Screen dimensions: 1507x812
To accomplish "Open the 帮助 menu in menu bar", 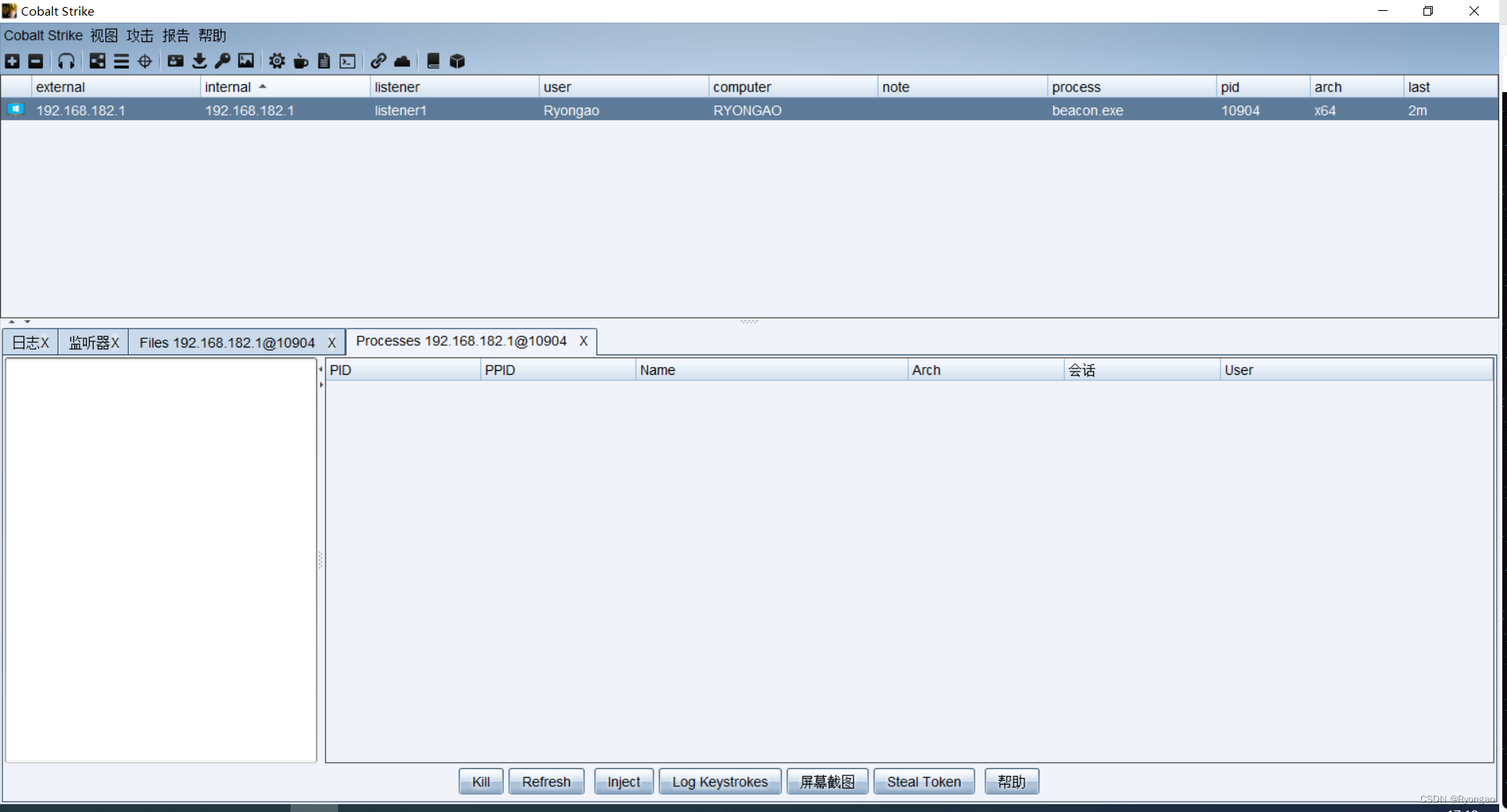I will coord(212,36).
